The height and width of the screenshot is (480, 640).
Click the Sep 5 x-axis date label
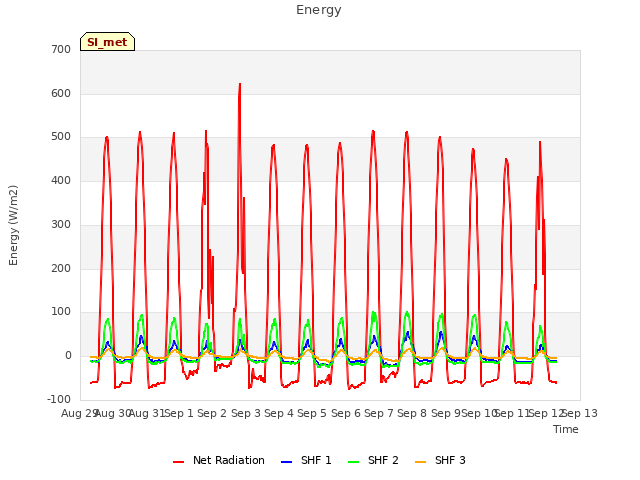[312, 413]
